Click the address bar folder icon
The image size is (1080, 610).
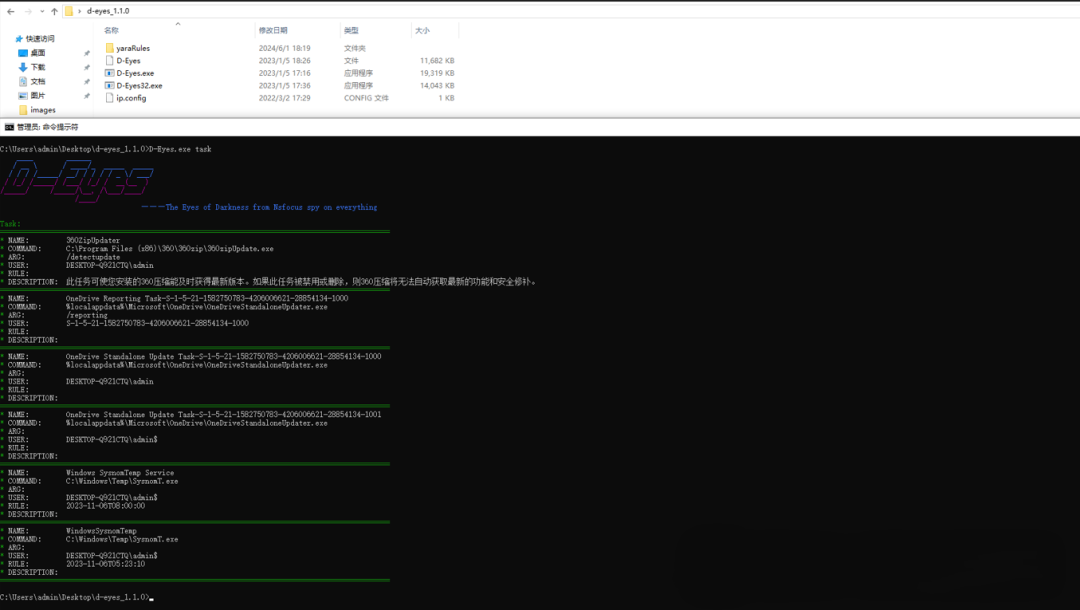[69, 11]
